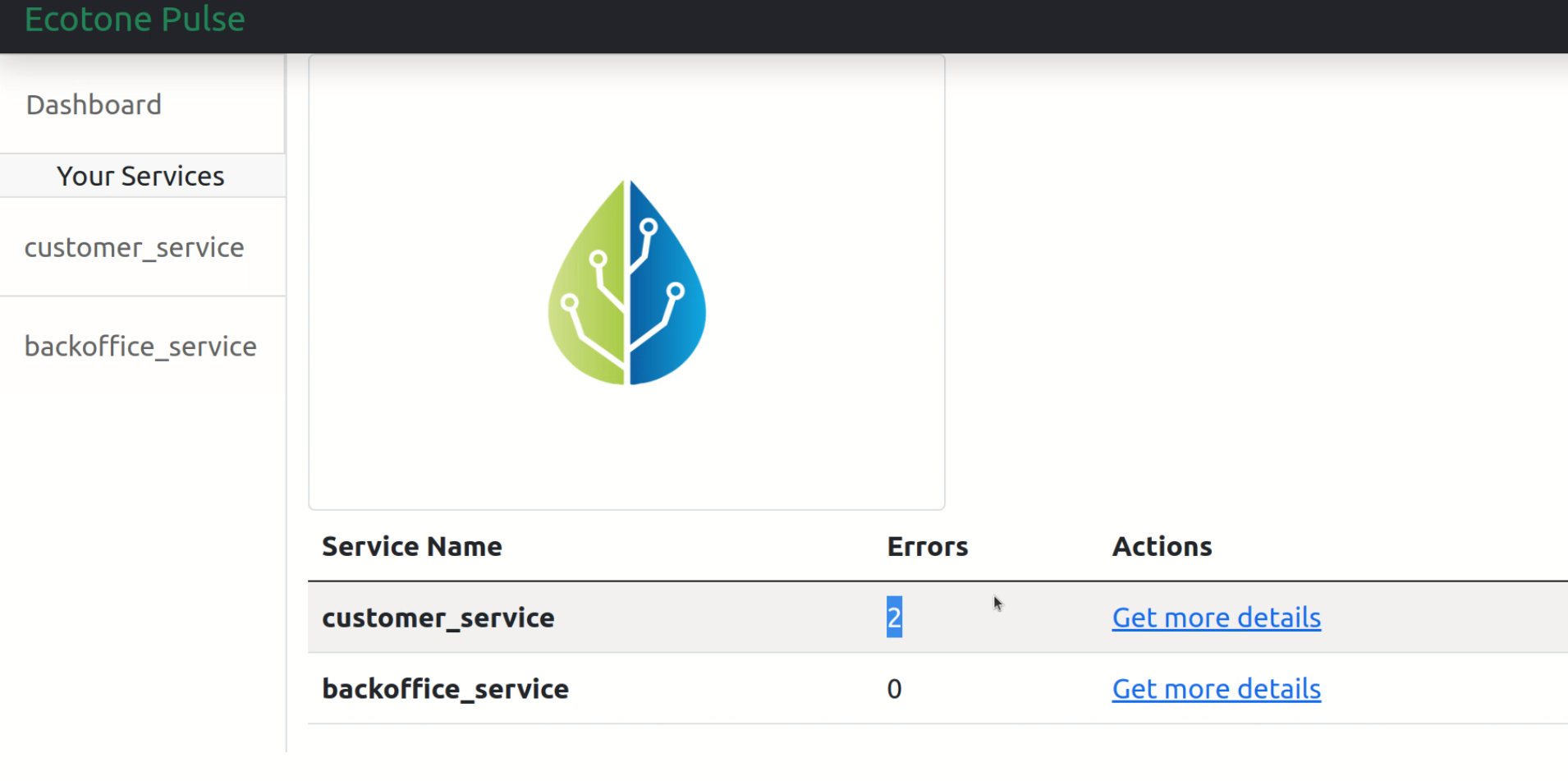Click the Ecotone leaf logo image
Screen dimensions: 1568x781
pyautogui.click(x=627, y=282)
